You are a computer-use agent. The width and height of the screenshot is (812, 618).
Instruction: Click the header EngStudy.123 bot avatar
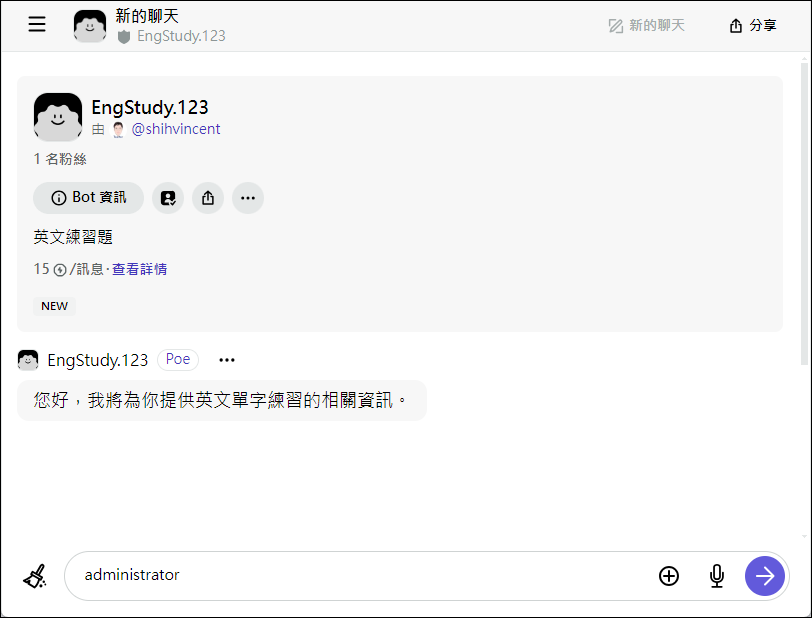pyautogui.click(x=90, y=26)
